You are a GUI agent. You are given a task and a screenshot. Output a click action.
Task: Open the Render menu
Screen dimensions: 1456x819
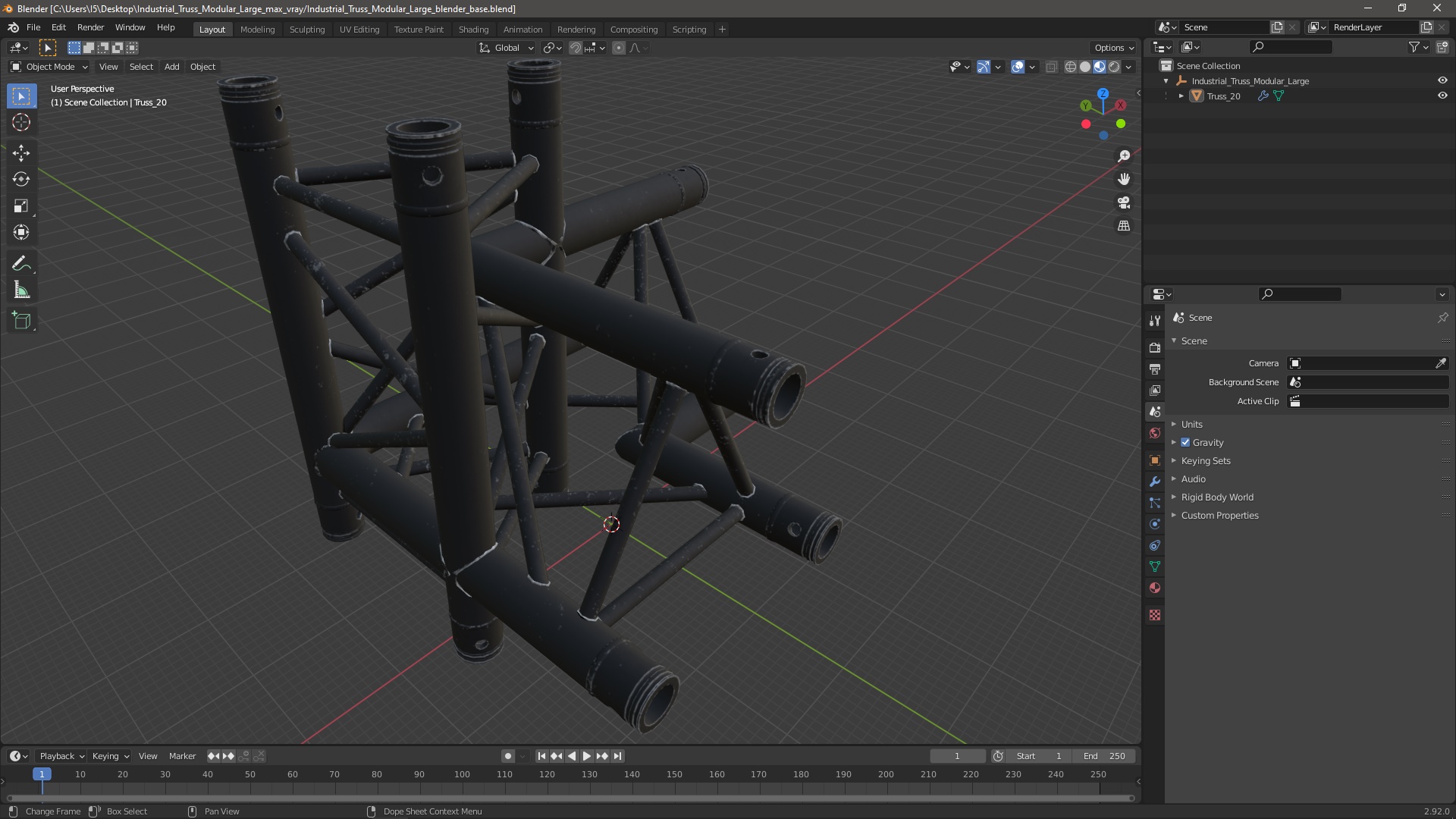pos(90,27)
